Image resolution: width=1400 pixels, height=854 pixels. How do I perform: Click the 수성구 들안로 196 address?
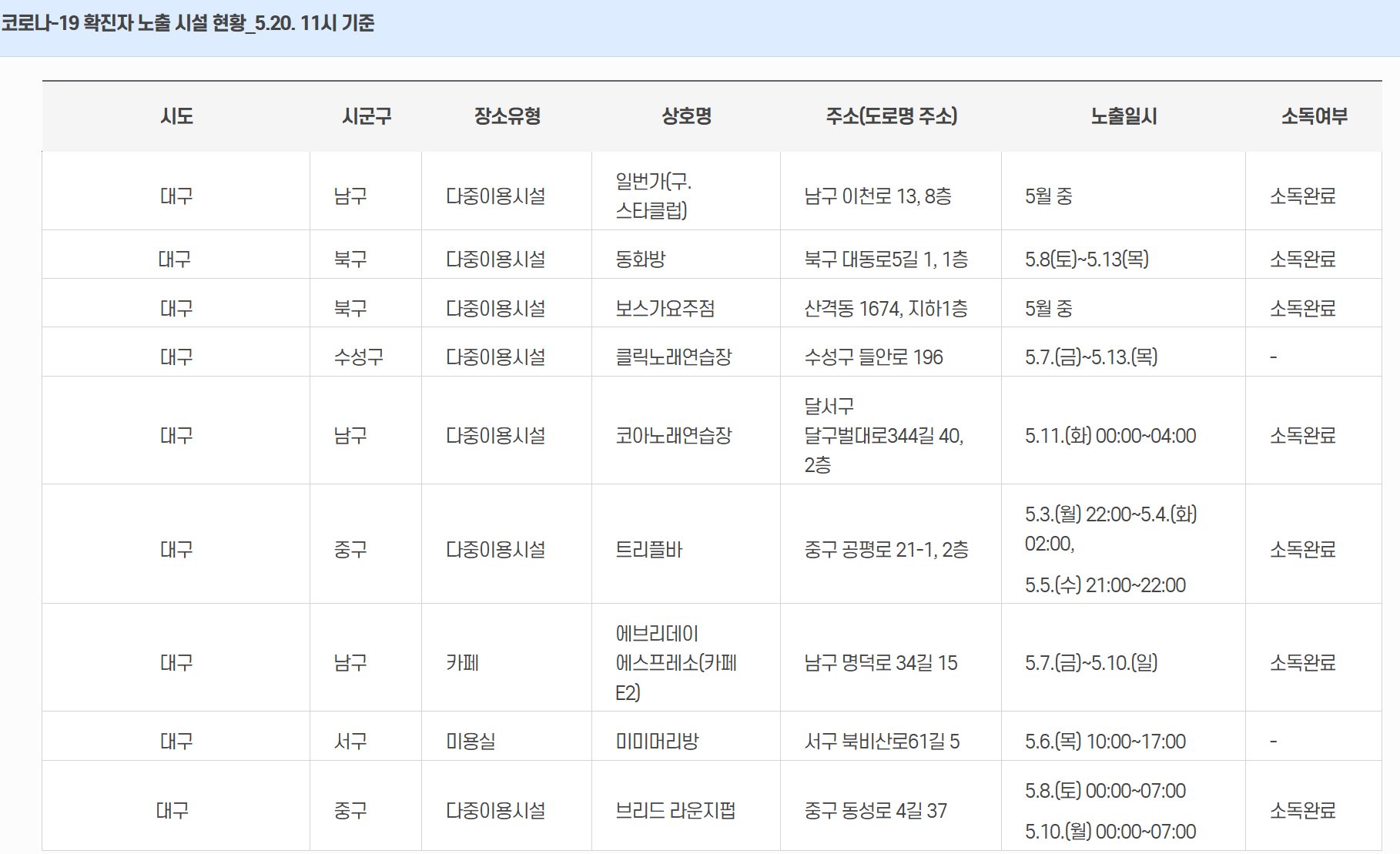873,357
